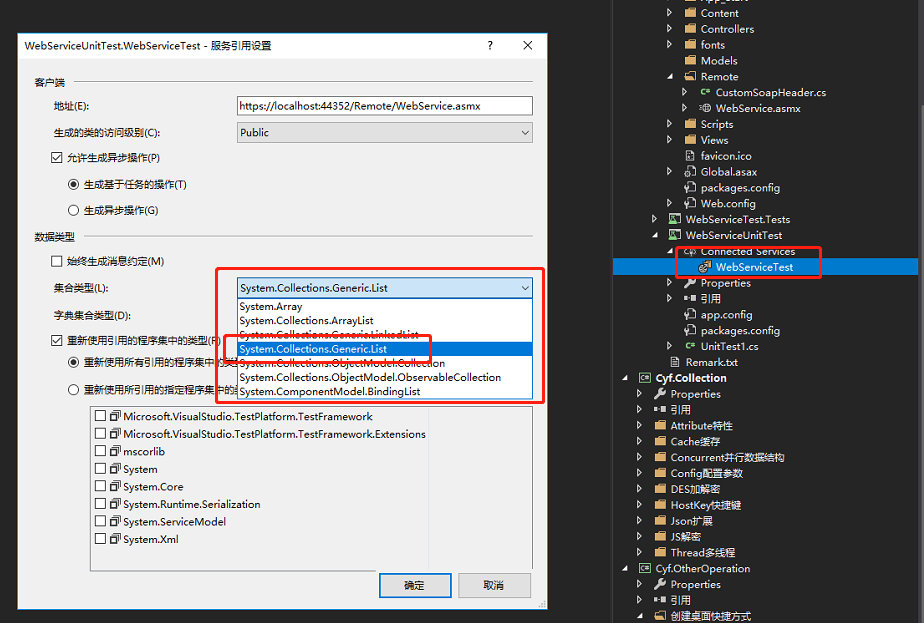Click the Controllers folder icon
This screenshot has width=924, height=623.
(690, 29)
